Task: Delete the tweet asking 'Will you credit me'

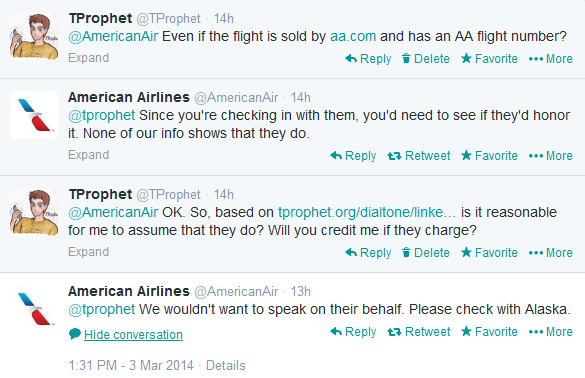Action: (426, 253)
